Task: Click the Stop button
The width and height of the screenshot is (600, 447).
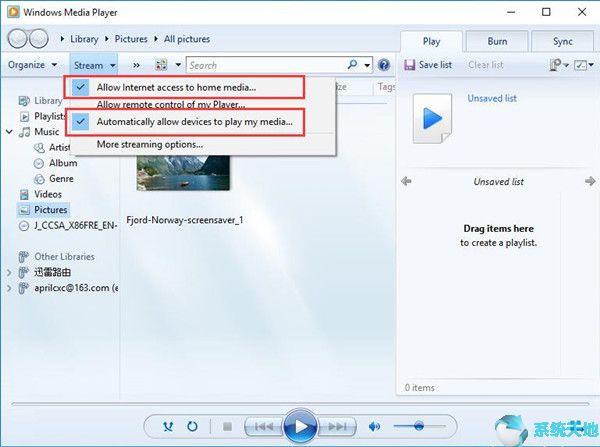Action: tap(227, 426)
